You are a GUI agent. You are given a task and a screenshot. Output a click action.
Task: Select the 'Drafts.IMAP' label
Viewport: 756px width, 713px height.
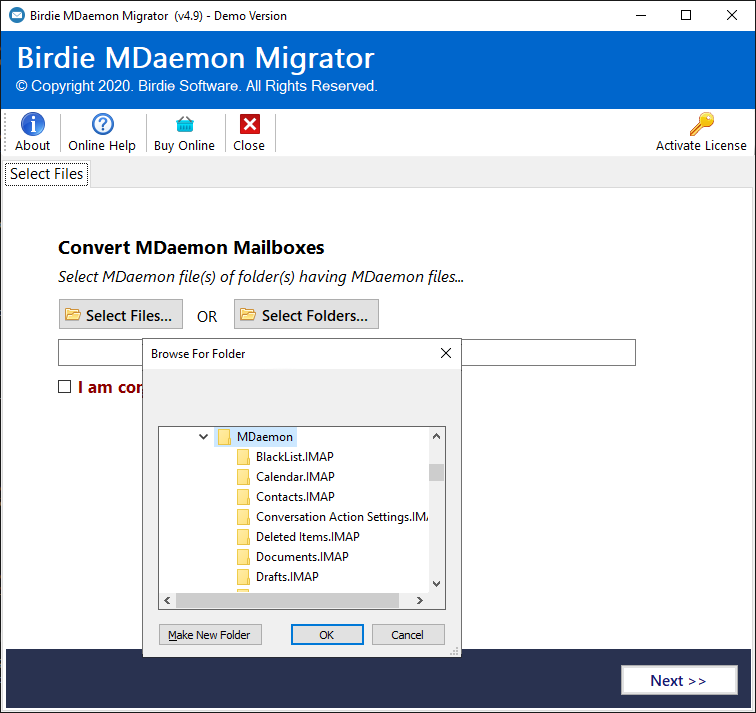(287, 577)
